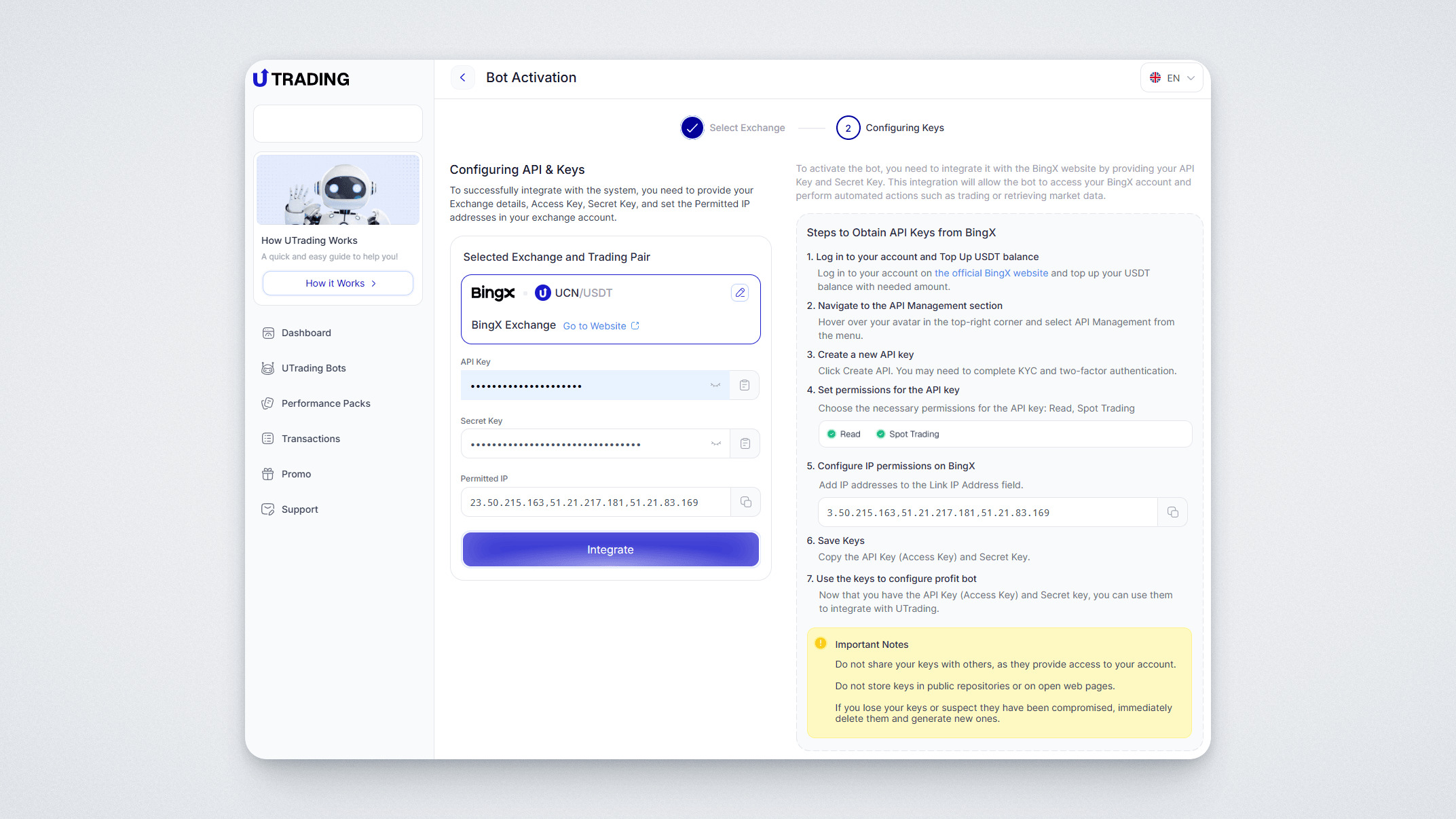The width and height of the screenshot is (1456, 819).
Task: Click the back arrow beside Bot Activation
Action: click(x=463, y=77)
